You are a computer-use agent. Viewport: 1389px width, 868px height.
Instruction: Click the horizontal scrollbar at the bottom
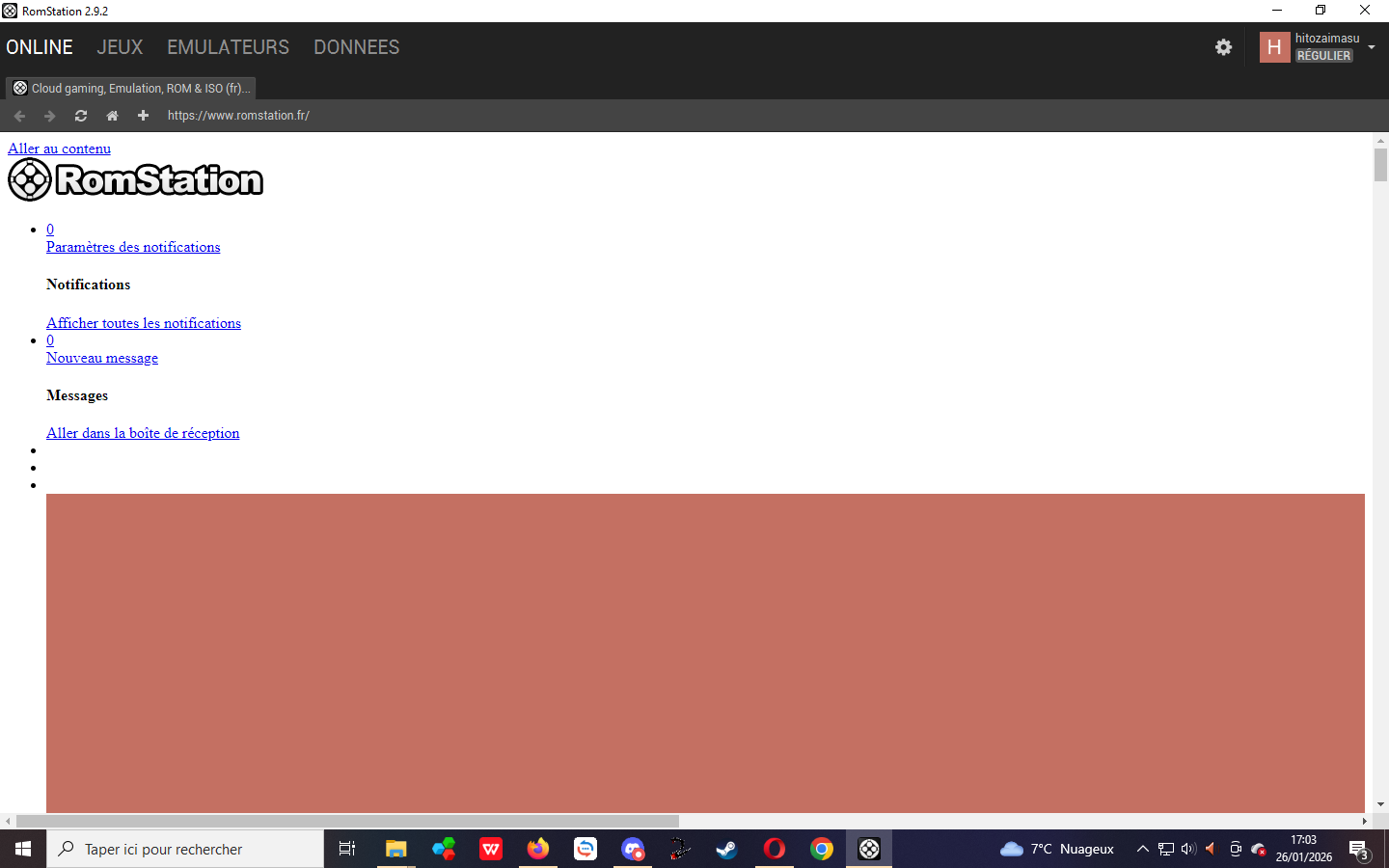[347, 821]
